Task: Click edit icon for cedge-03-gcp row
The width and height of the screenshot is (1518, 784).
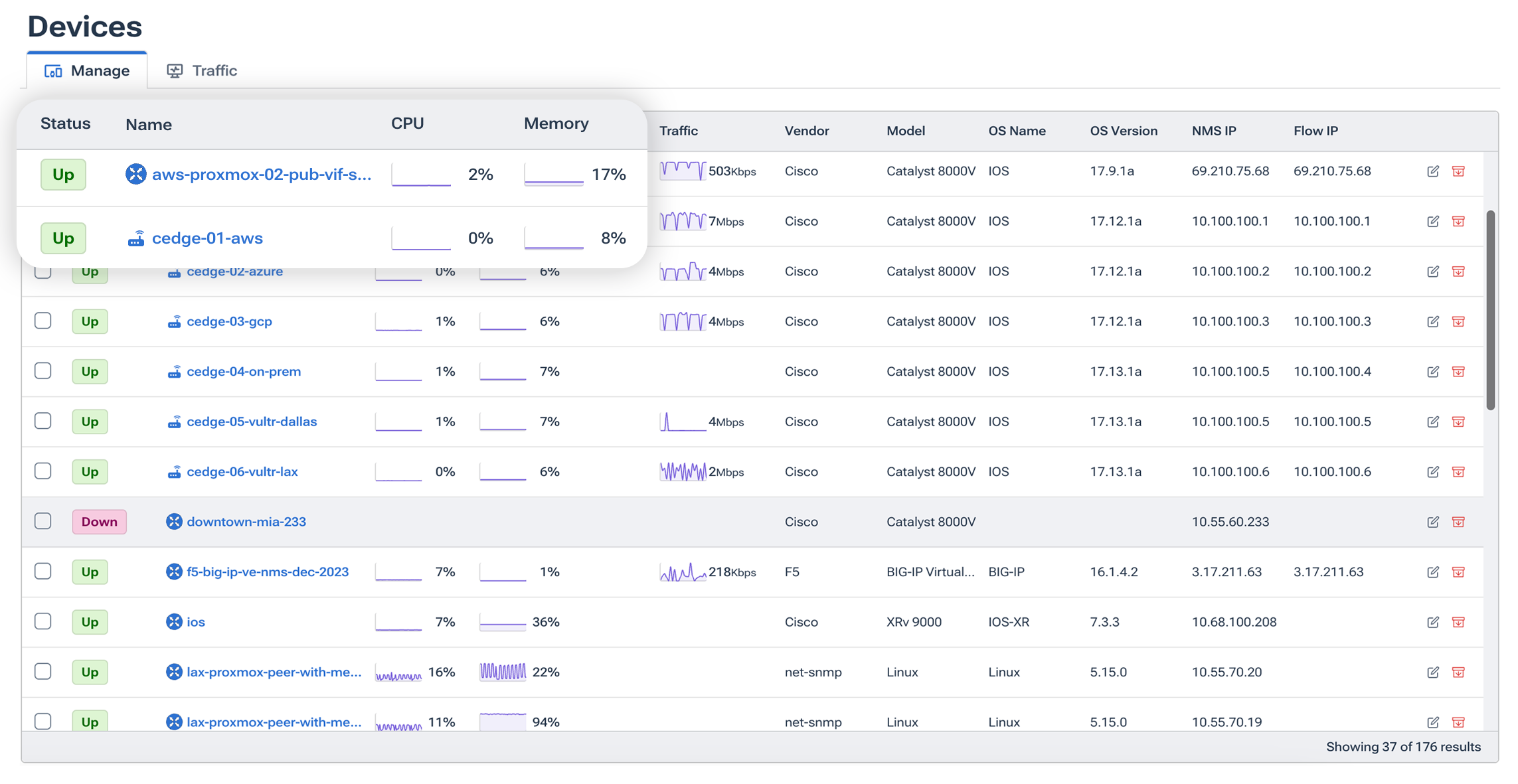Action: (1432, 321)
